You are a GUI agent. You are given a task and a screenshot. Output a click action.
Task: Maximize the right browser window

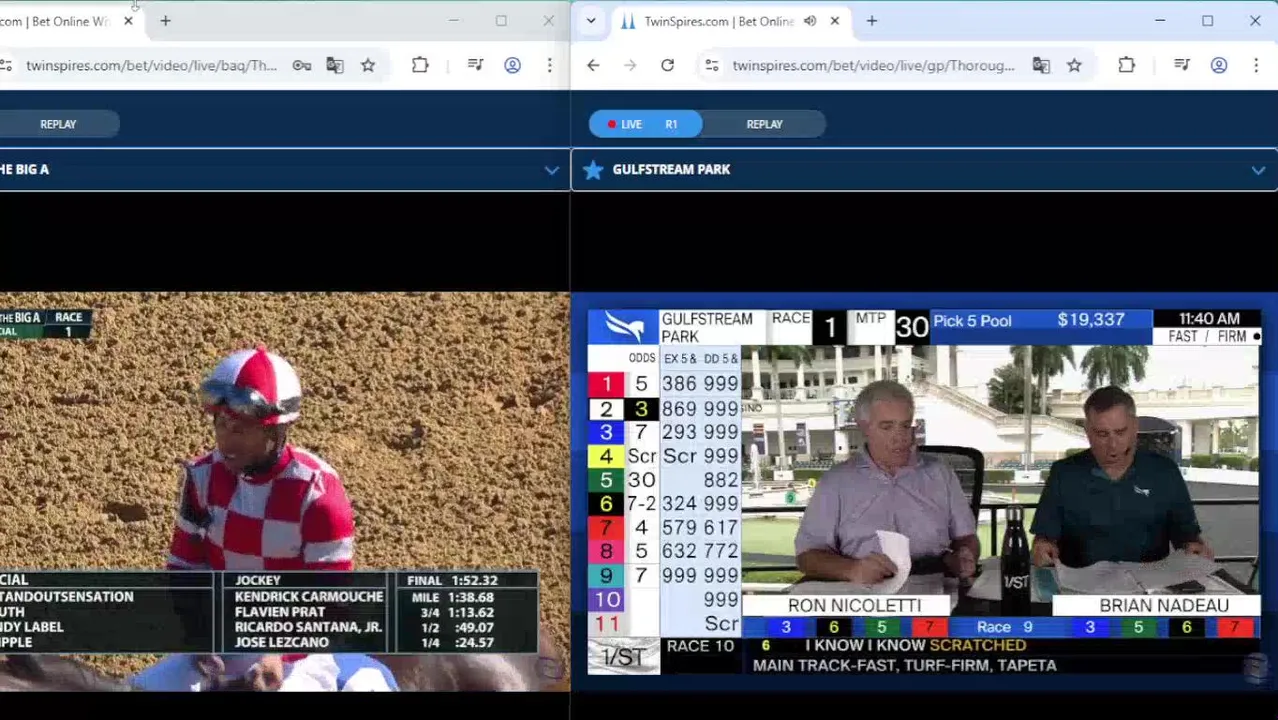coord(1207,21)
